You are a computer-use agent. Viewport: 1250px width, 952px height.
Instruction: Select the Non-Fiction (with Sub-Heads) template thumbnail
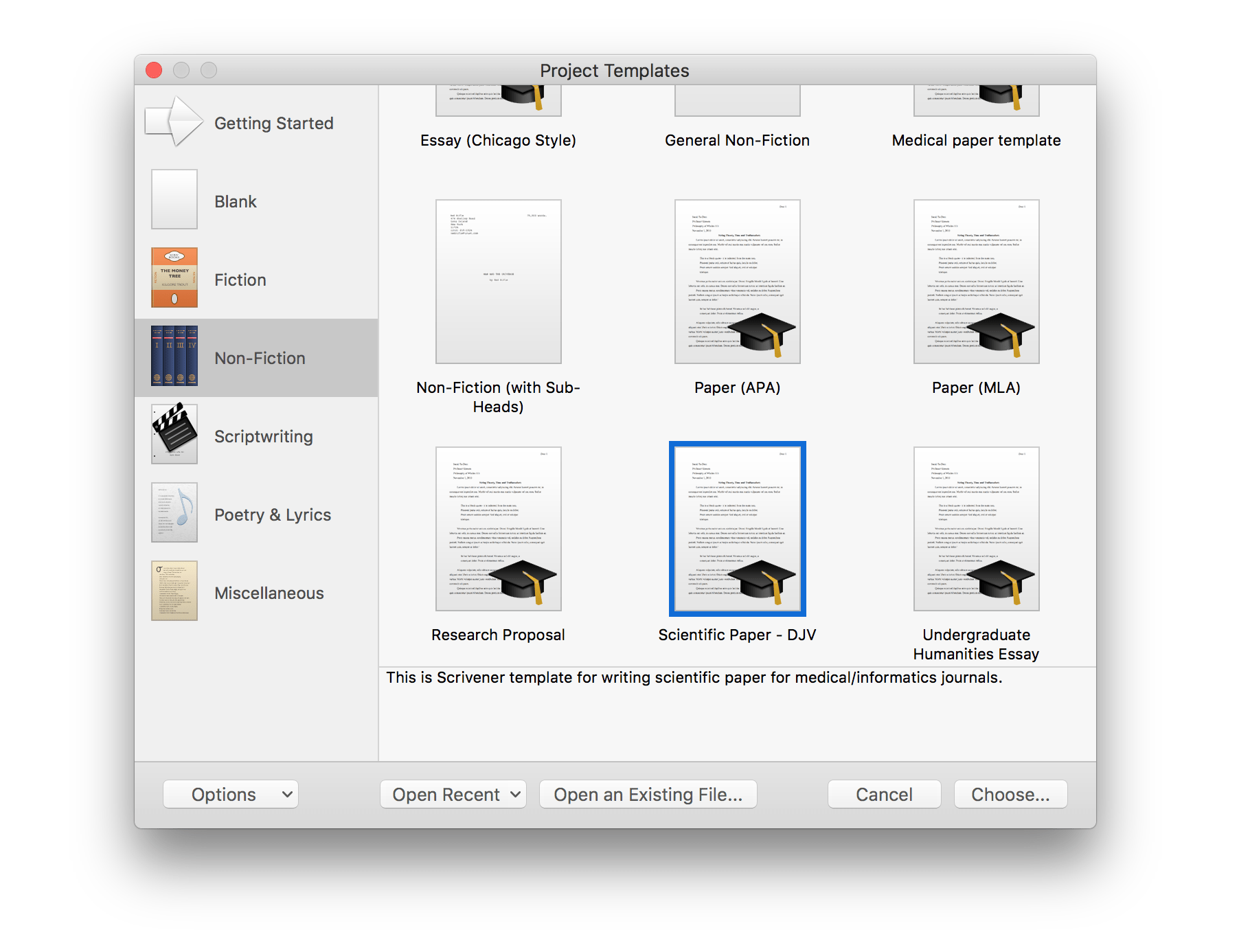(x=499, y=282)
